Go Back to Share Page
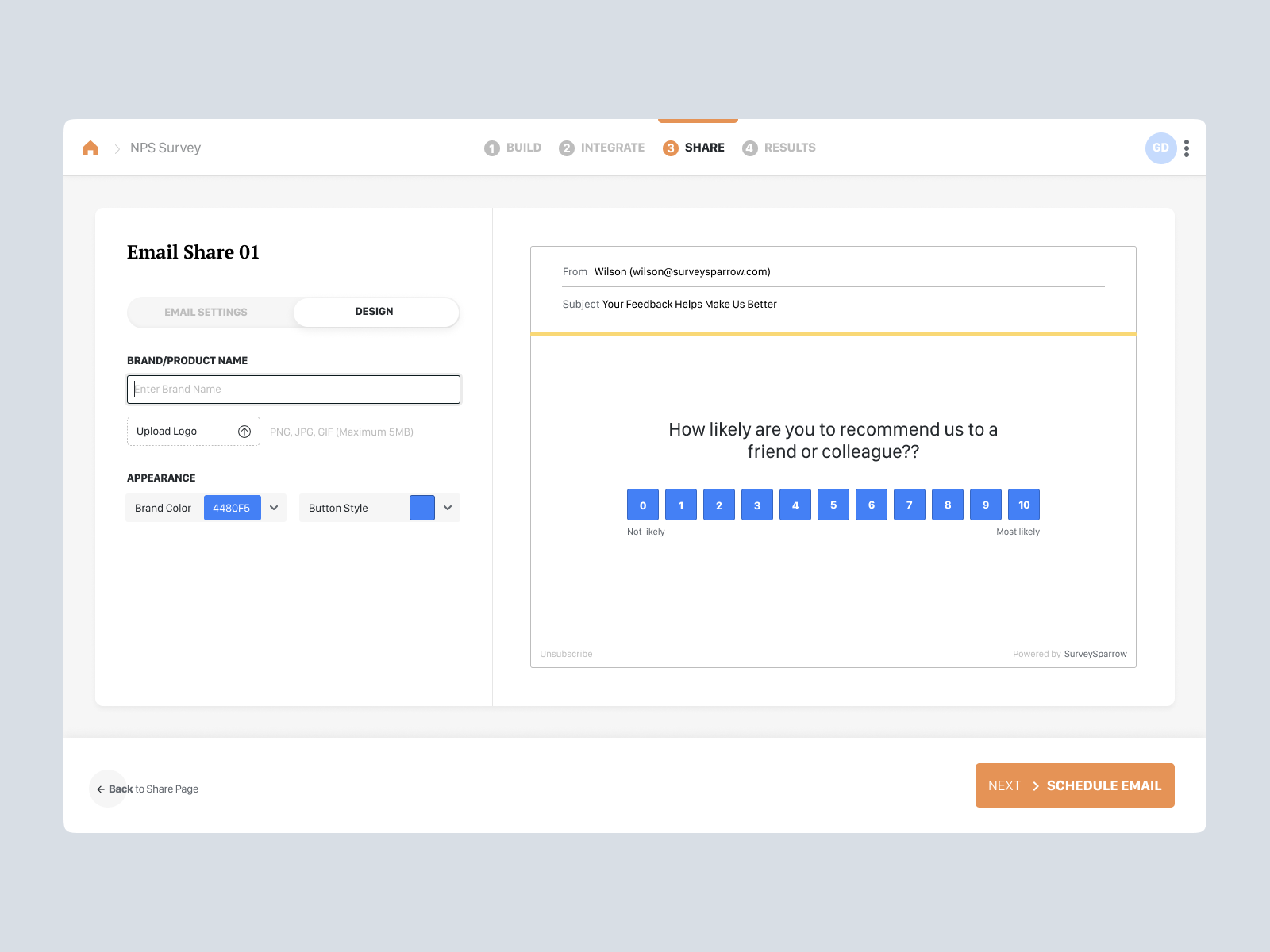The width and height of the screenshot is (1270, 952). [x=148, y=789]
